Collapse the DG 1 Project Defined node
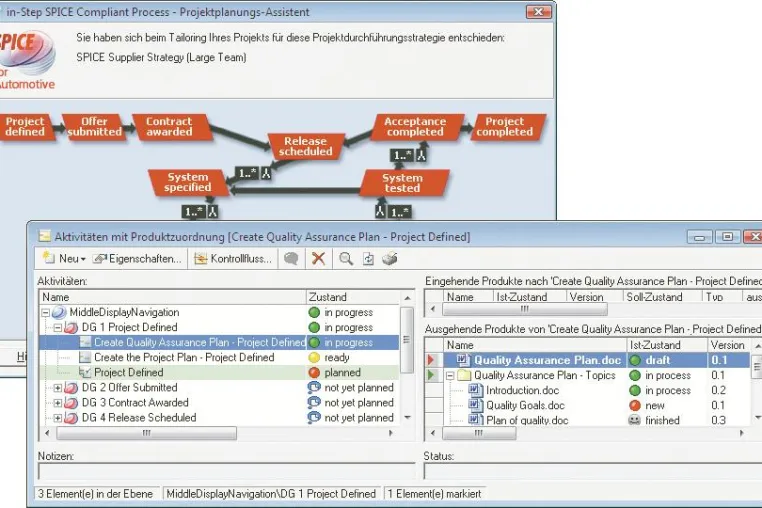The image size is (762, 508). [x=58, y=328]
